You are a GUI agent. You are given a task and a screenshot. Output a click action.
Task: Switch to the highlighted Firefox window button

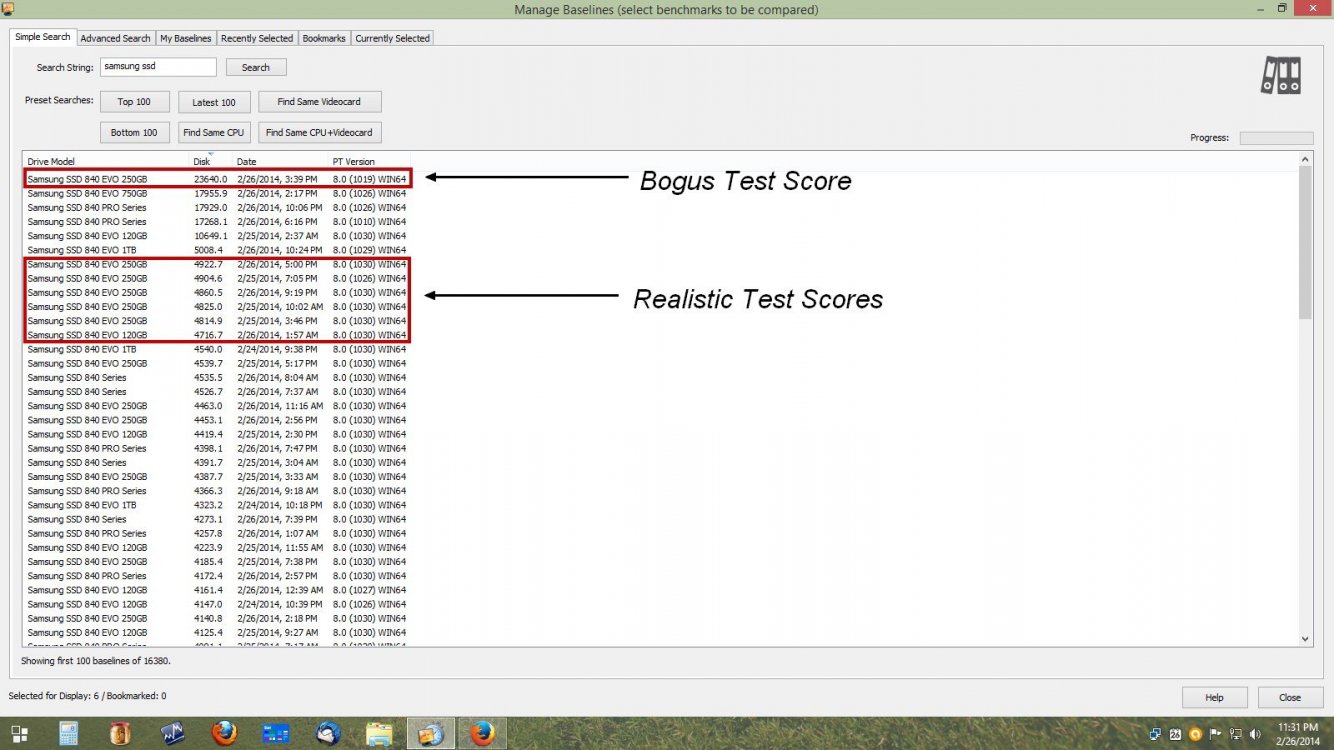(x=483, y=733)
